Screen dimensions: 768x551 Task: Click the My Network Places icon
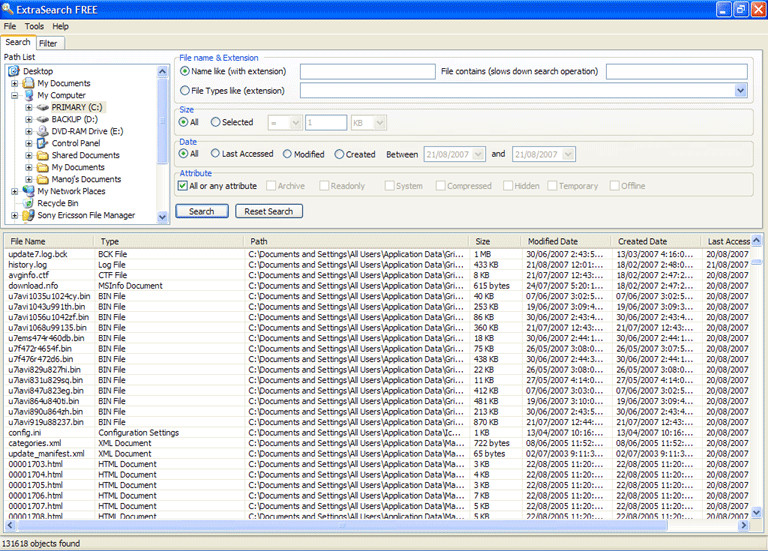point(29,191)
